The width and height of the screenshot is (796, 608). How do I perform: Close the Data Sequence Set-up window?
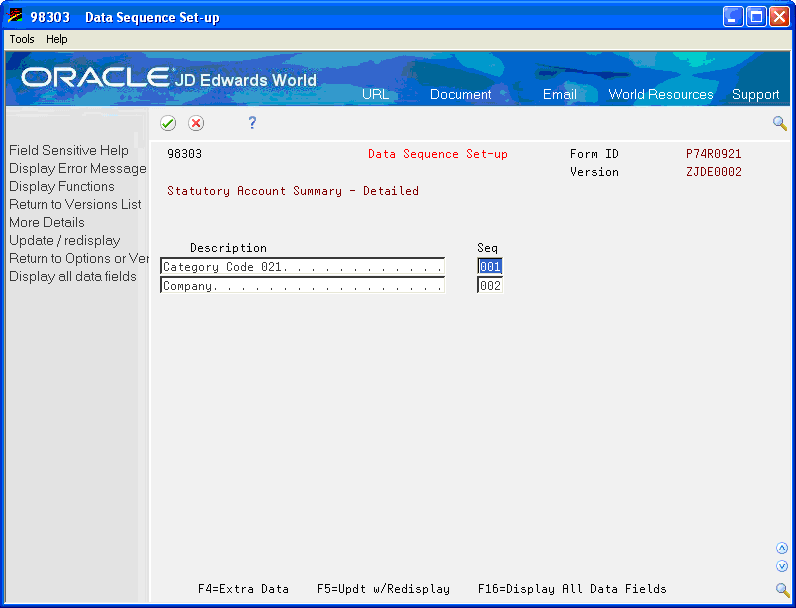[x=779, y=17]
